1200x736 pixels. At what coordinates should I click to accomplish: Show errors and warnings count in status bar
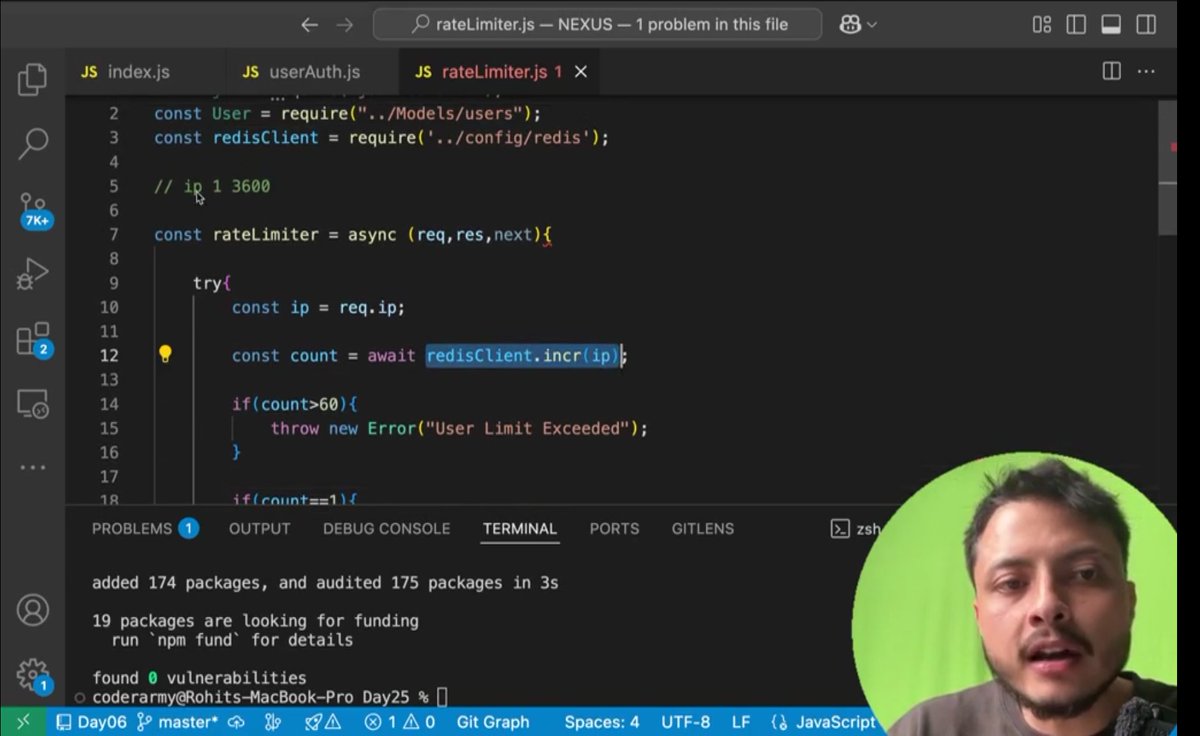pos(399,722)
